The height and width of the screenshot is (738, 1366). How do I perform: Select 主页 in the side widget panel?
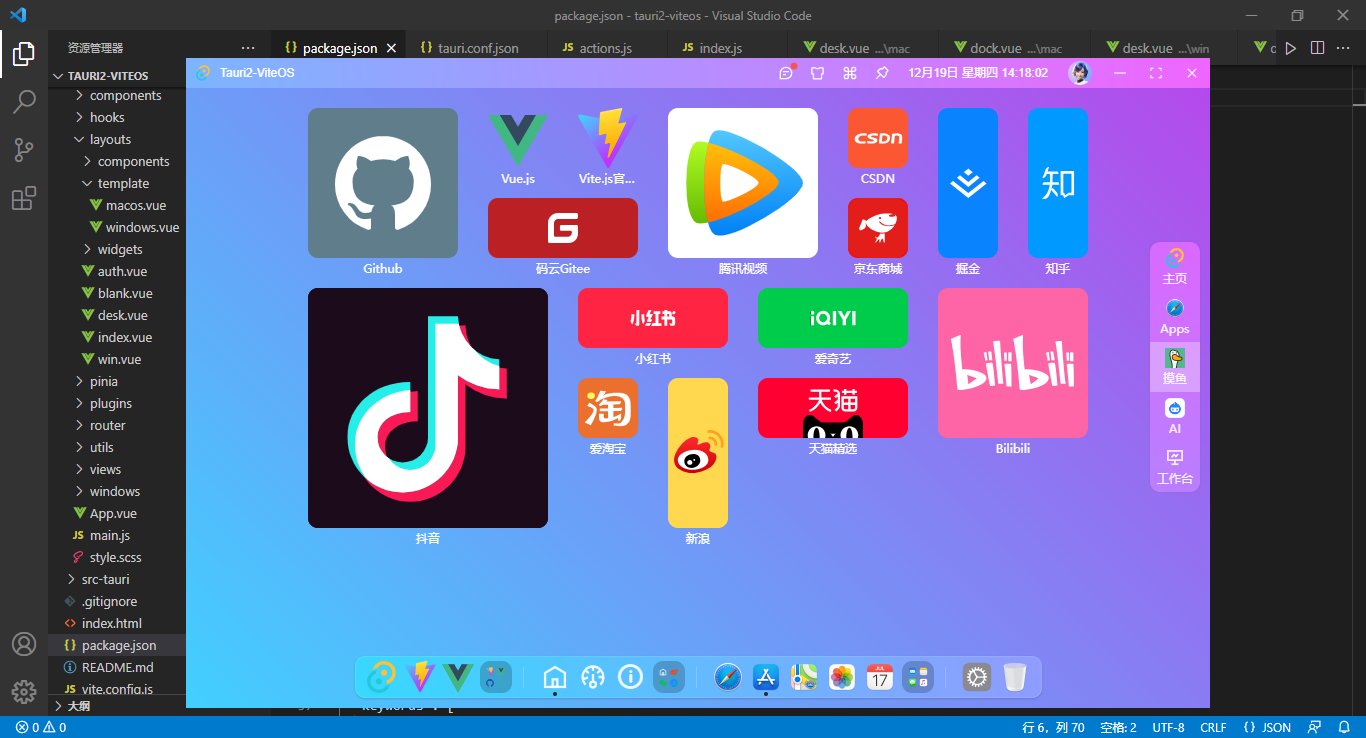[1175, 267]
